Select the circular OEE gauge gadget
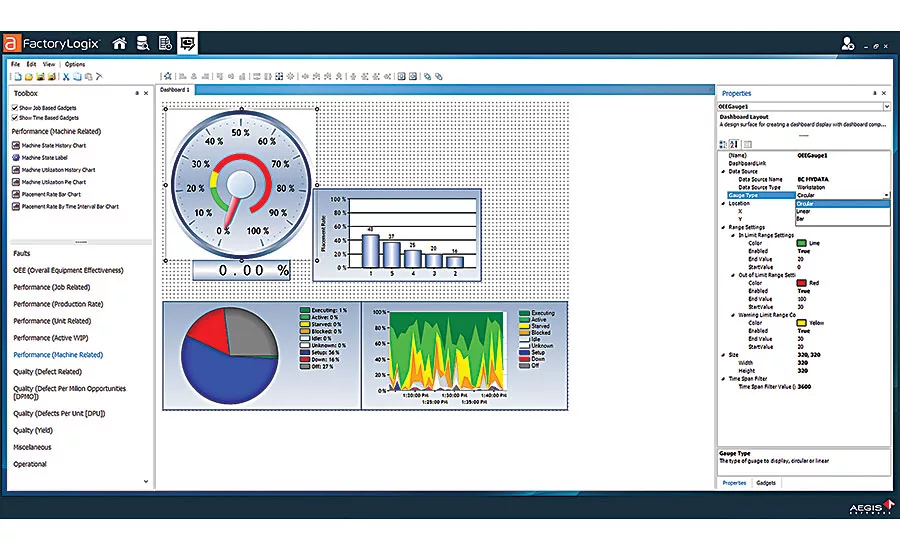 coord(241,185)
